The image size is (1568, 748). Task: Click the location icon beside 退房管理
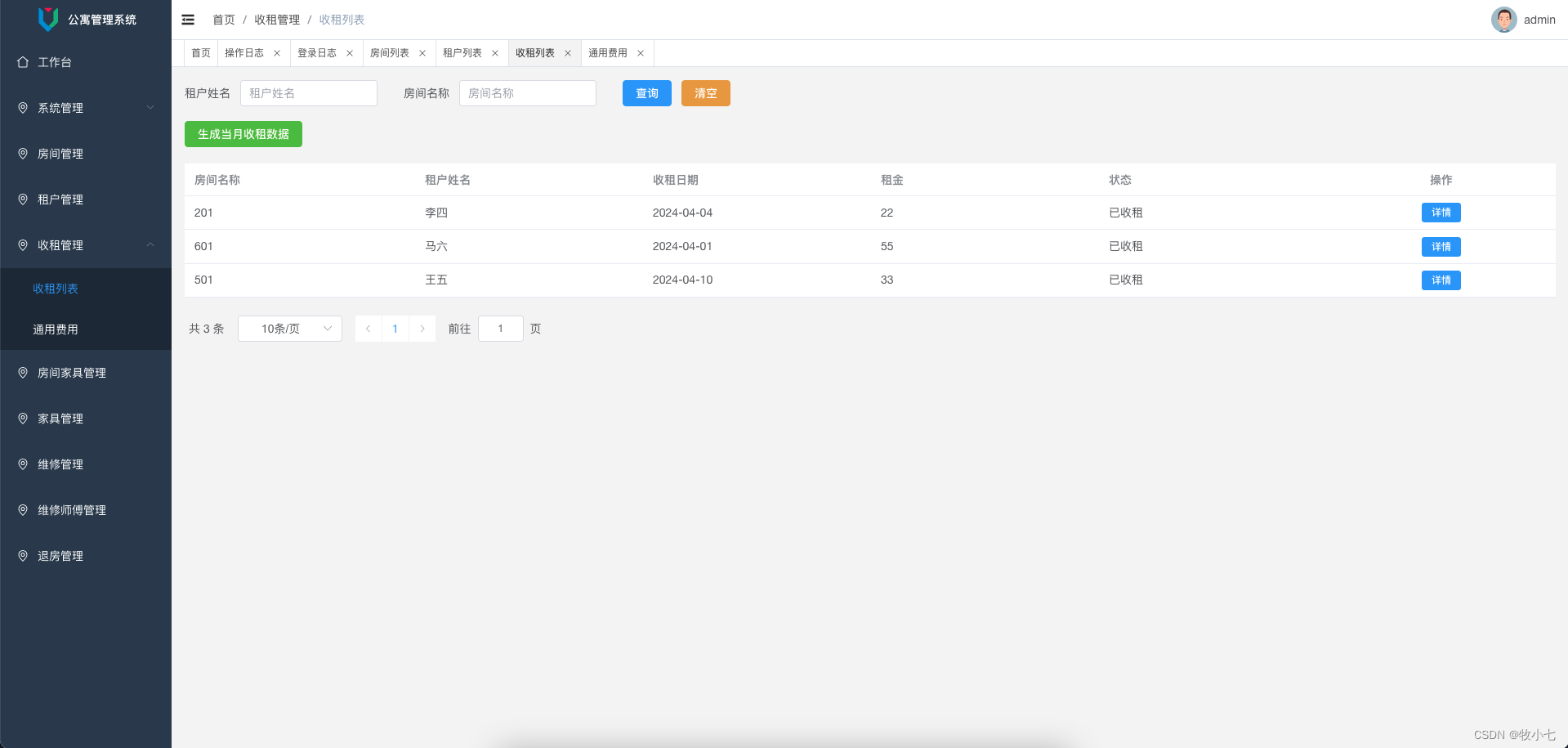click(23, 556)
